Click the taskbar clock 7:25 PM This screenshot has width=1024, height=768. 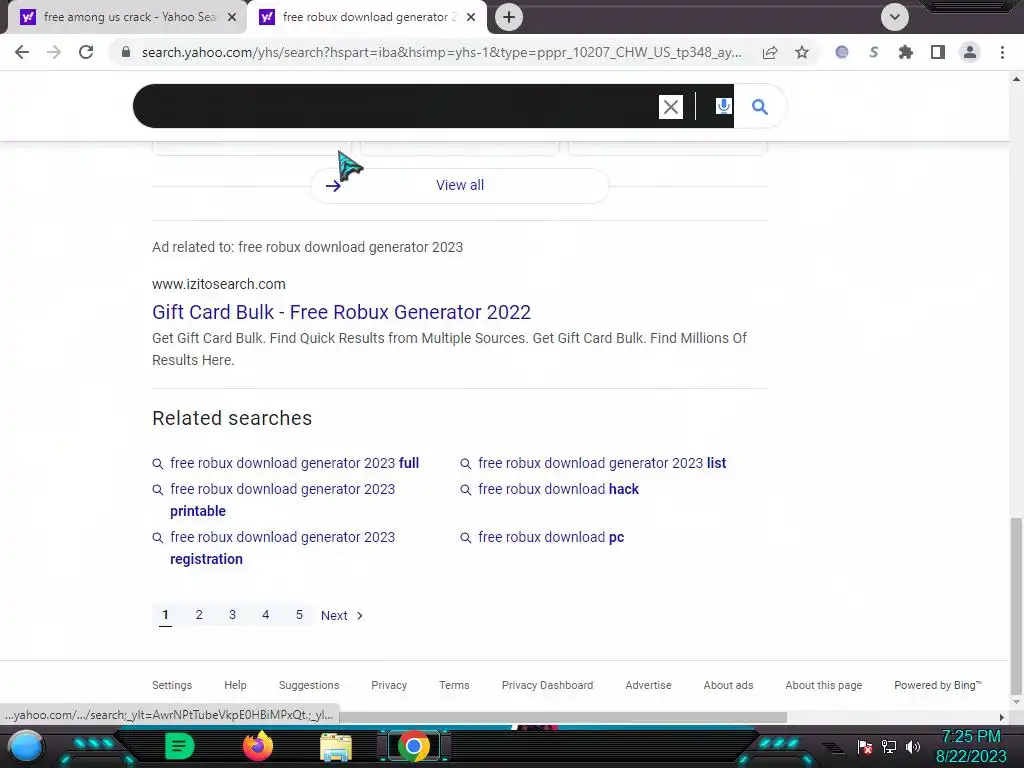pos(971,737)
